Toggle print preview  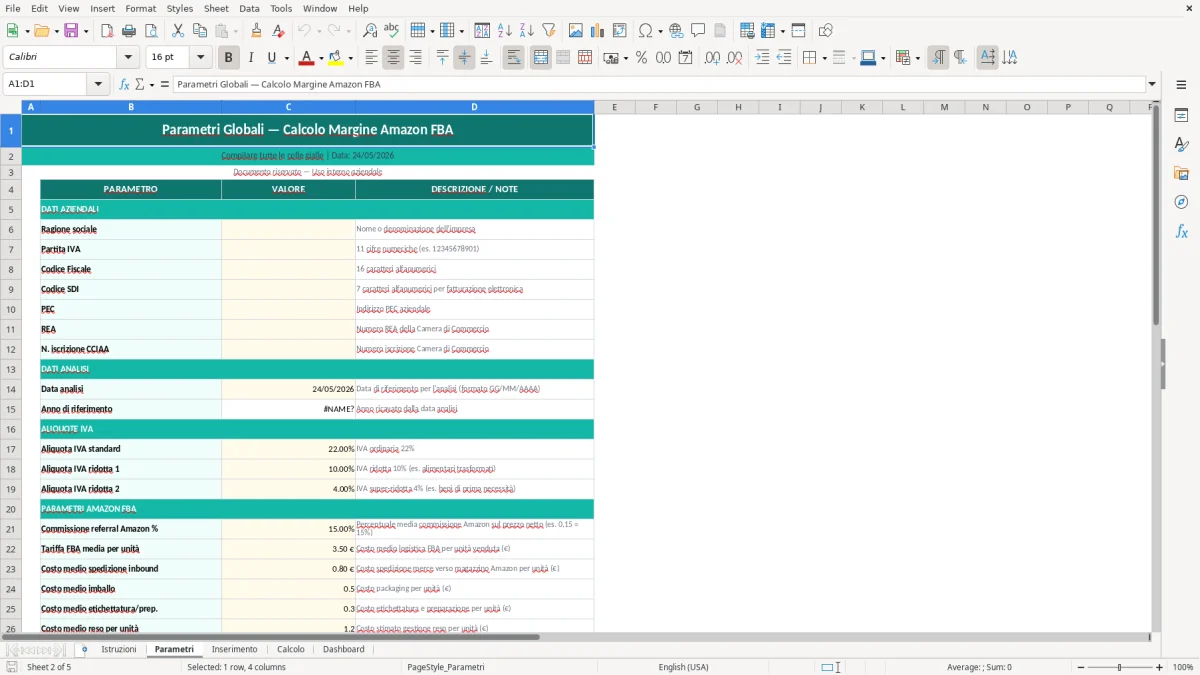coord(151,31)
